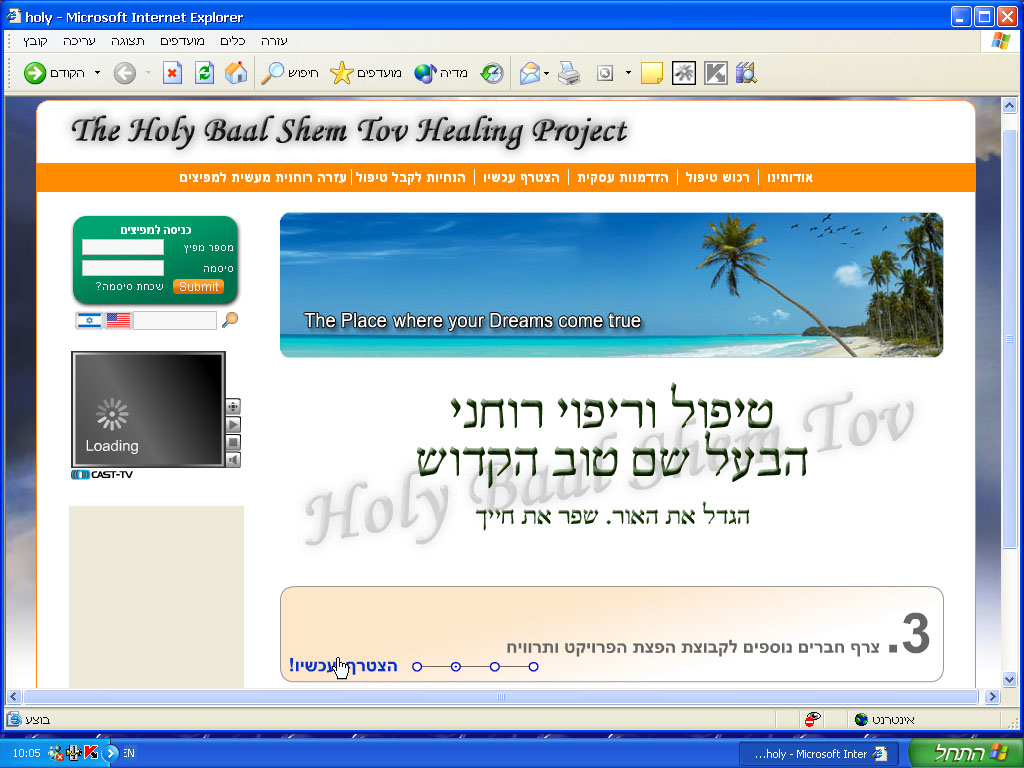Open הזדמנות עסקית nav link

623,178
